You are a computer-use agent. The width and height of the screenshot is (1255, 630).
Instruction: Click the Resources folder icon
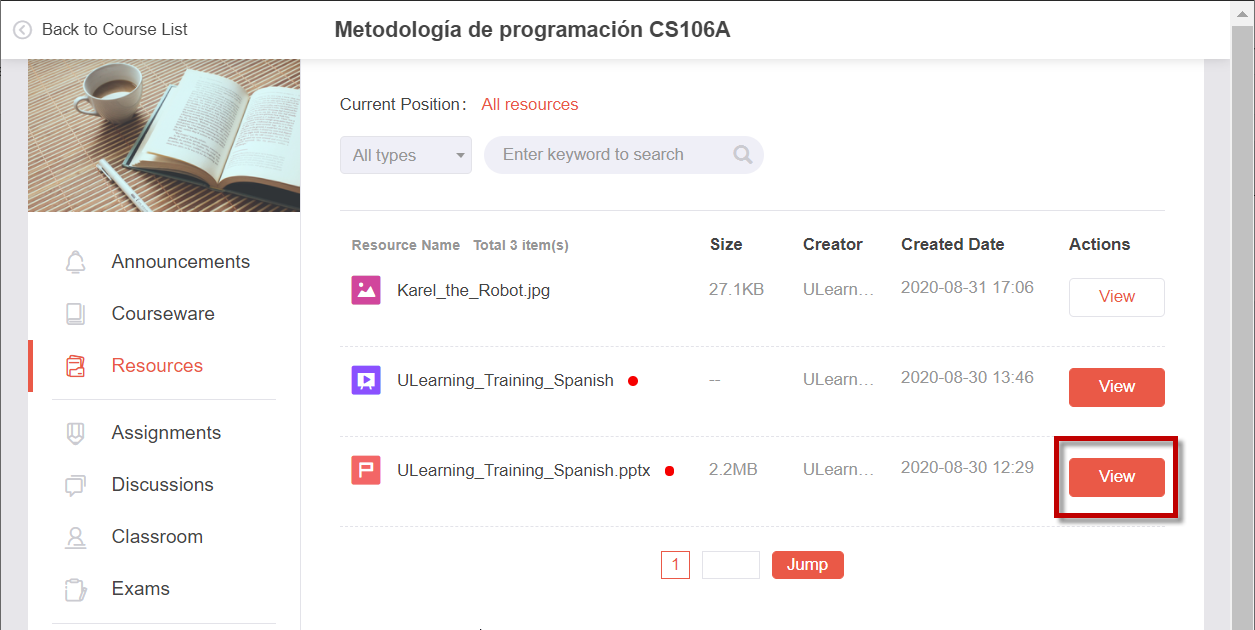(75, 366)
